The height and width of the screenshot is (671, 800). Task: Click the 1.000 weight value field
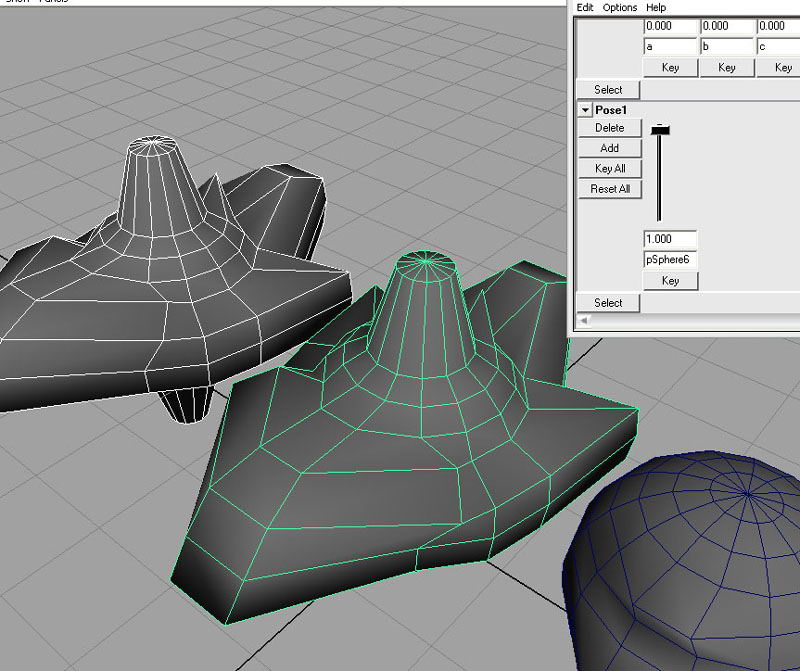click(x=670, y=239)
